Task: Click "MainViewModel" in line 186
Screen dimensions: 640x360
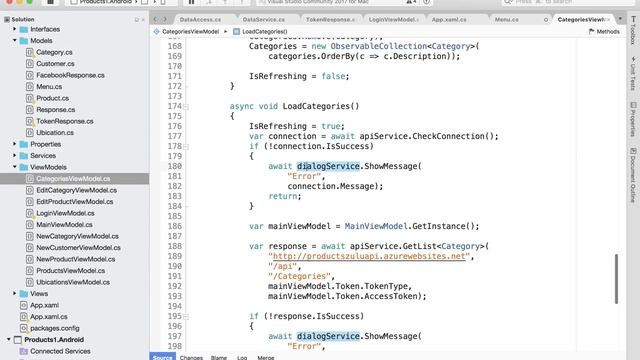Action: 376,226
